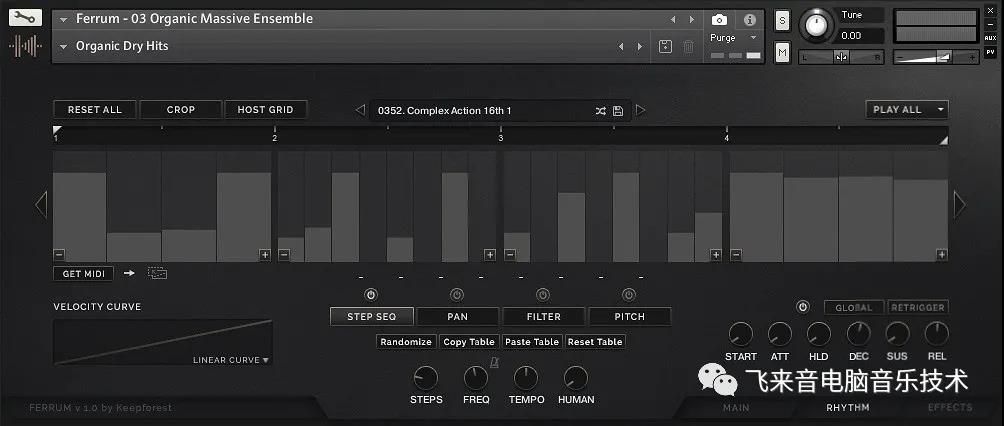Click the arrow icon beside GET MIDI

(129, 273)
